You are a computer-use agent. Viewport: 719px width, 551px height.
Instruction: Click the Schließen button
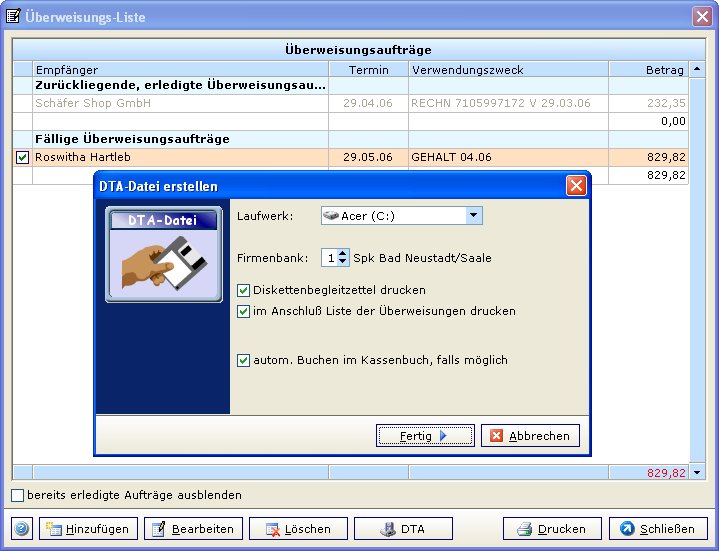[657, 529]
